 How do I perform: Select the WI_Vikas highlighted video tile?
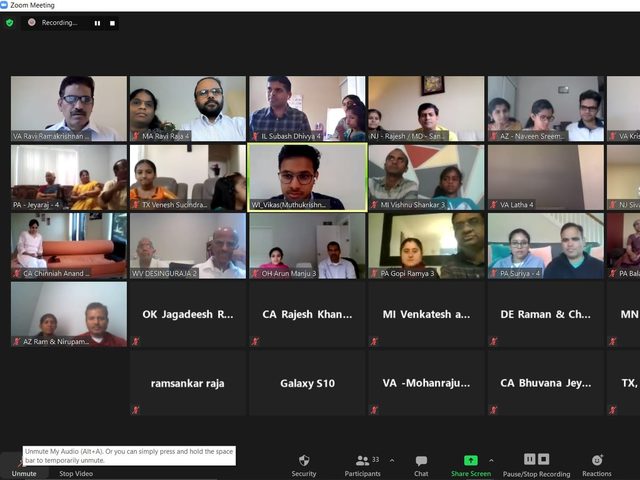[307, 177]
